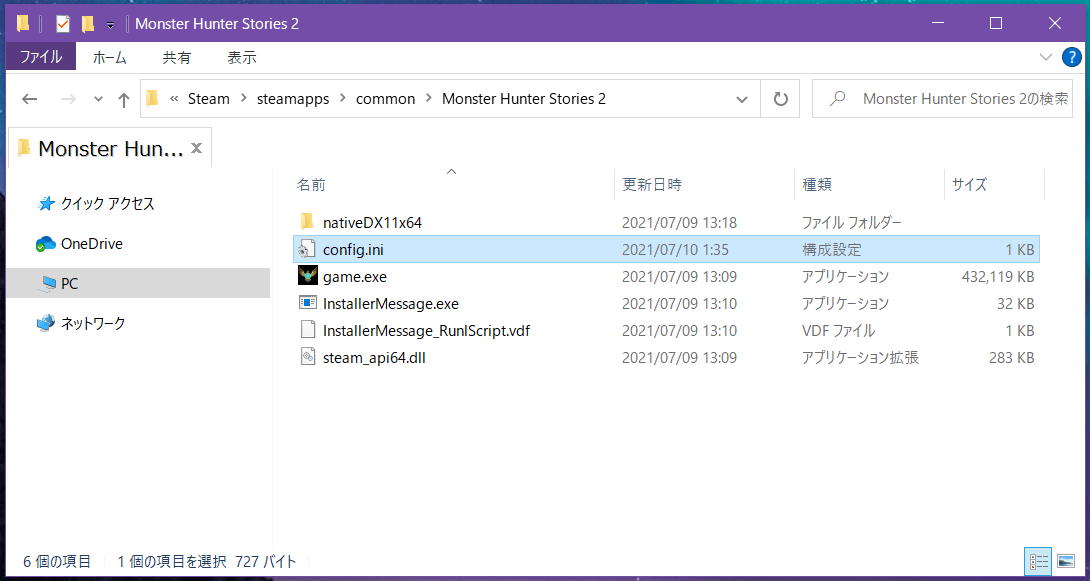1090x581 pixels.
Task: Refresh the folder view
Action: (x=781, y=99)
